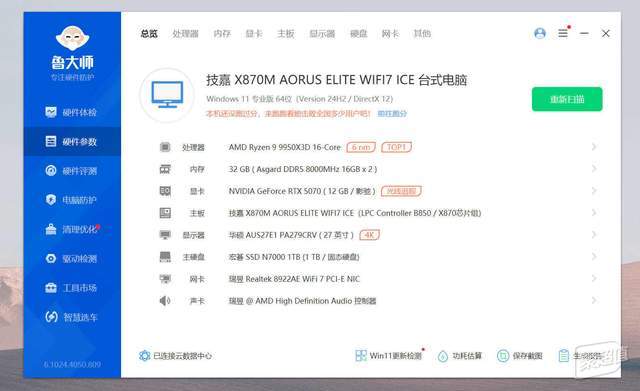The width and height of the screenshot is (640, 391).
Task: Open 工具市场 tool market
Action: click(71, 288)
